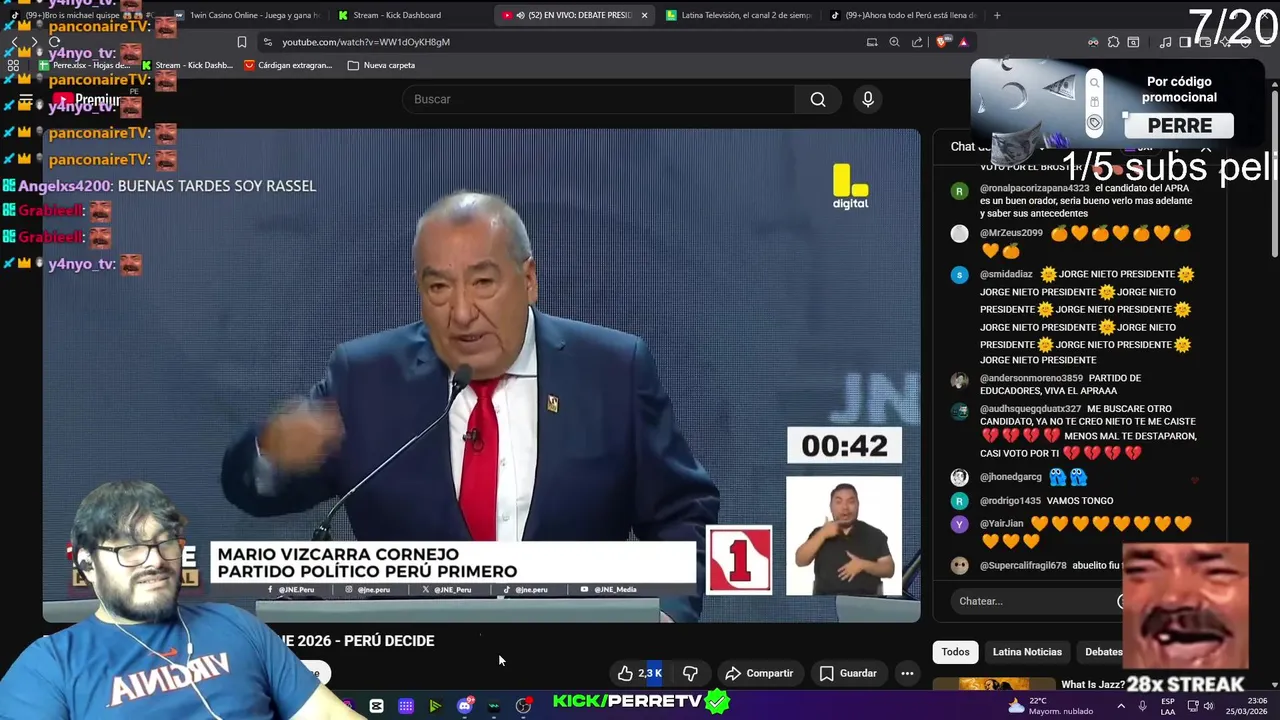
Task: Click the YouTube search magnifier button
Action: click(818, 99)
